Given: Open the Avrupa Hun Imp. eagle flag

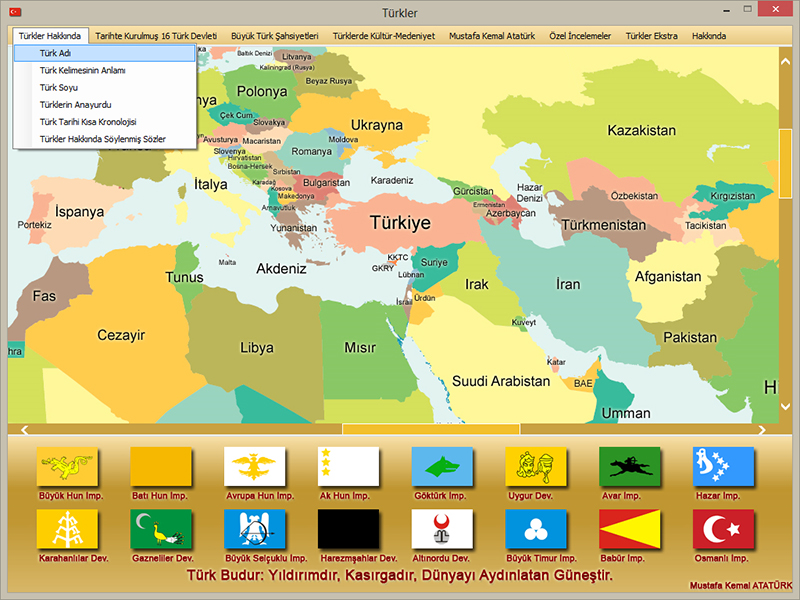Looking at the screenshot, I should coord(254,467).
